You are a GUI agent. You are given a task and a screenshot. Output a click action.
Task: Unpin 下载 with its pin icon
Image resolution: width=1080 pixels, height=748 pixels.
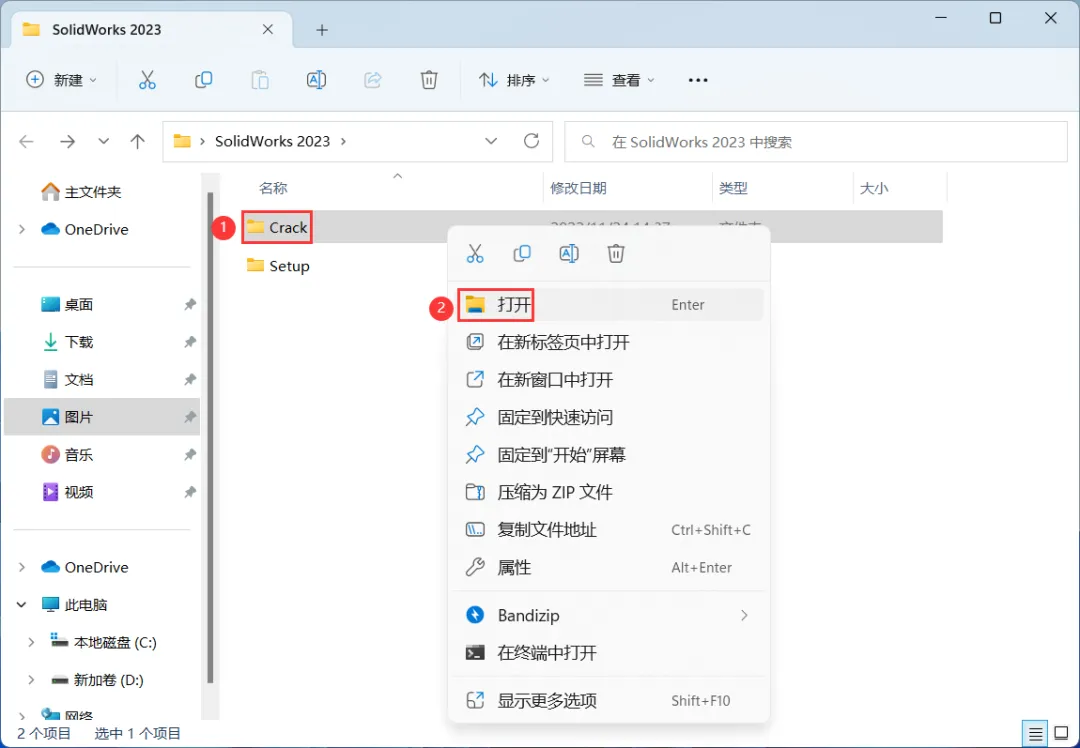coord(190,342)
